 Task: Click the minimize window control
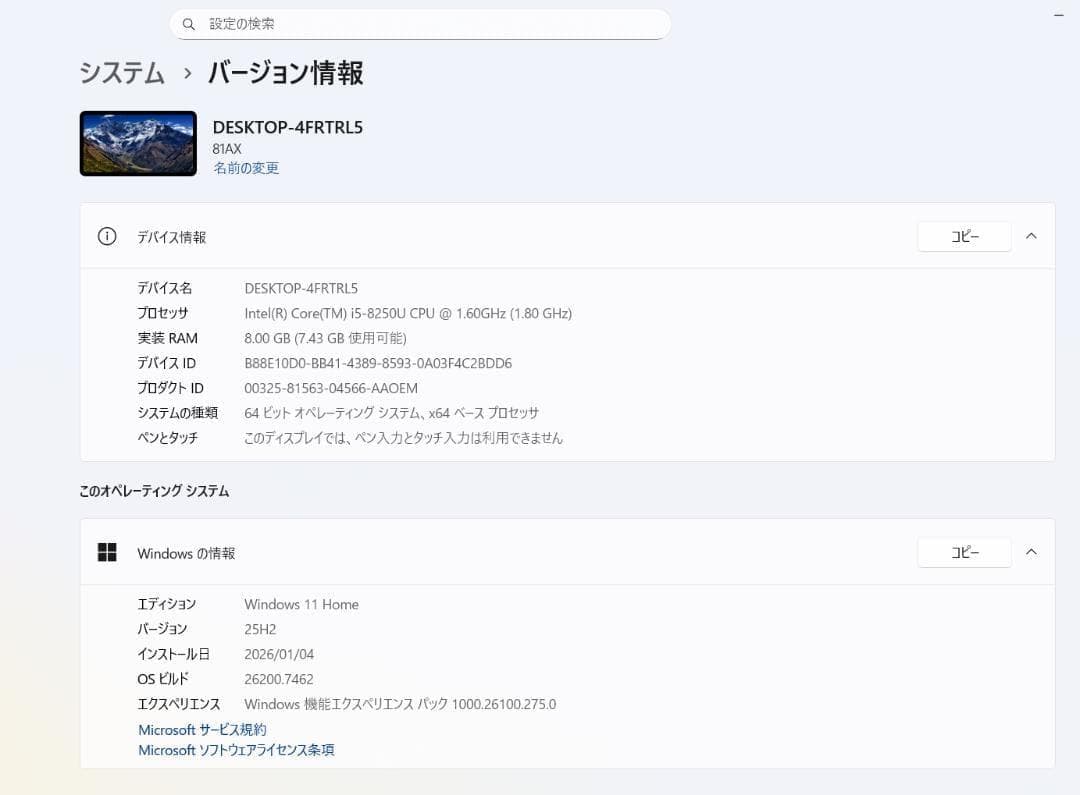(1057, 15)
